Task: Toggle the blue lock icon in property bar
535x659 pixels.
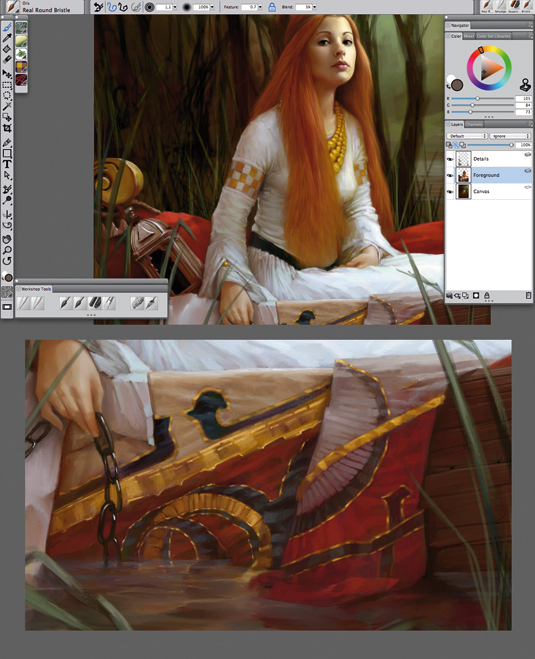Action: (x=272, y=7)
